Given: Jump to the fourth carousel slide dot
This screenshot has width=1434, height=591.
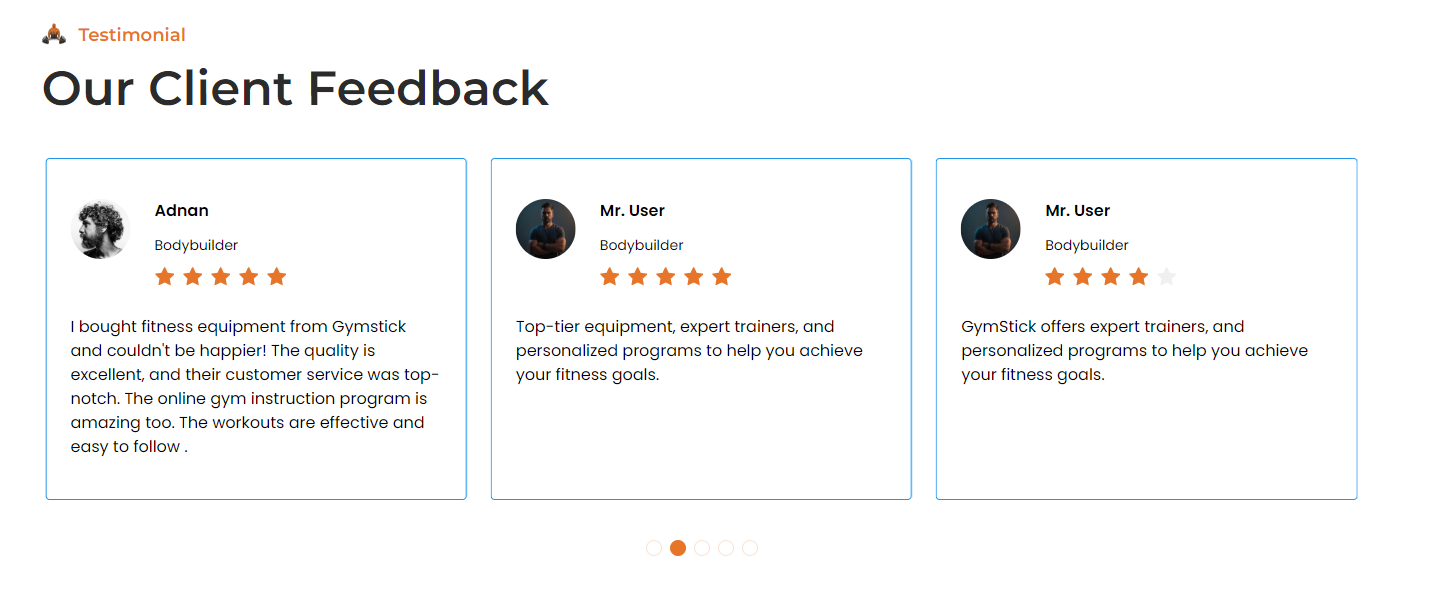Looking at the screenshot, I should 726,548.
